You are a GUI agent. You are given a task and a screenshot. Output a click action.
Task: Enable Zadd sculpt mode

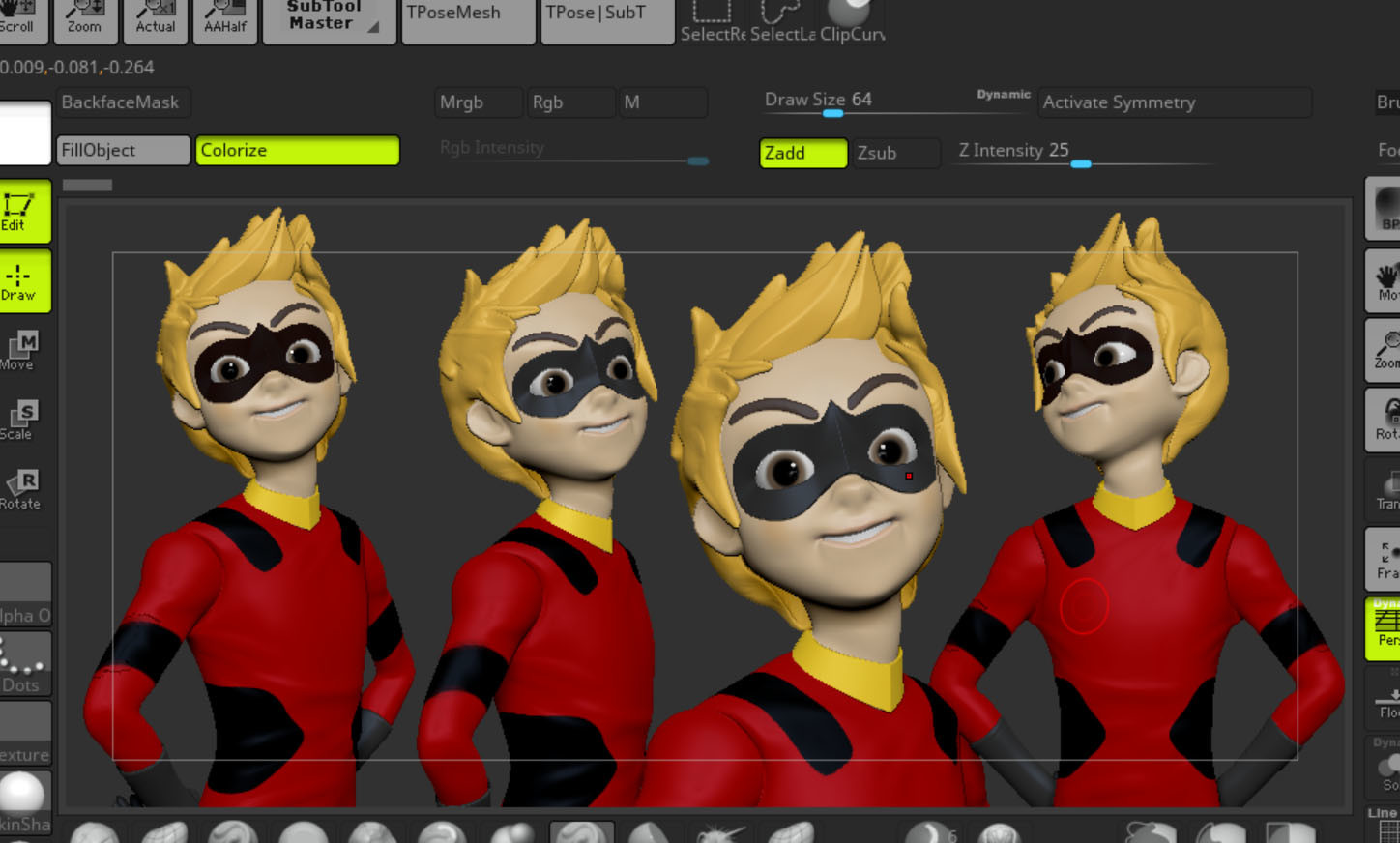point(803,153)
